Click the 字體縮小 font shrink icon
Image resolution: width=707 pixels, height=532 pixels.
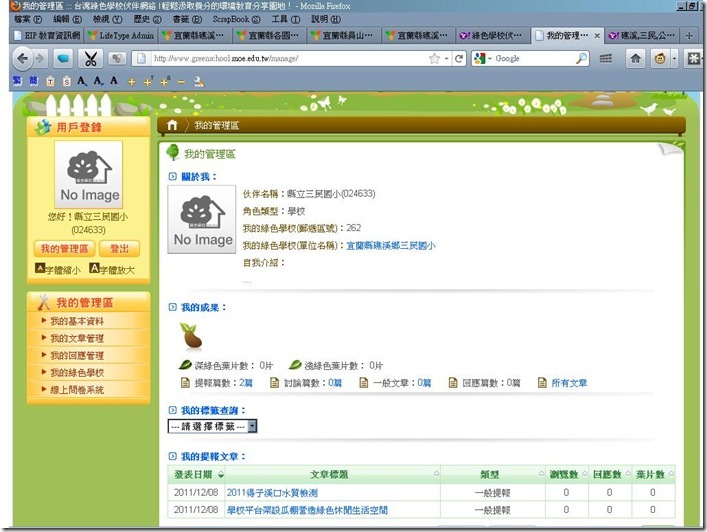[x=40, y=269]
